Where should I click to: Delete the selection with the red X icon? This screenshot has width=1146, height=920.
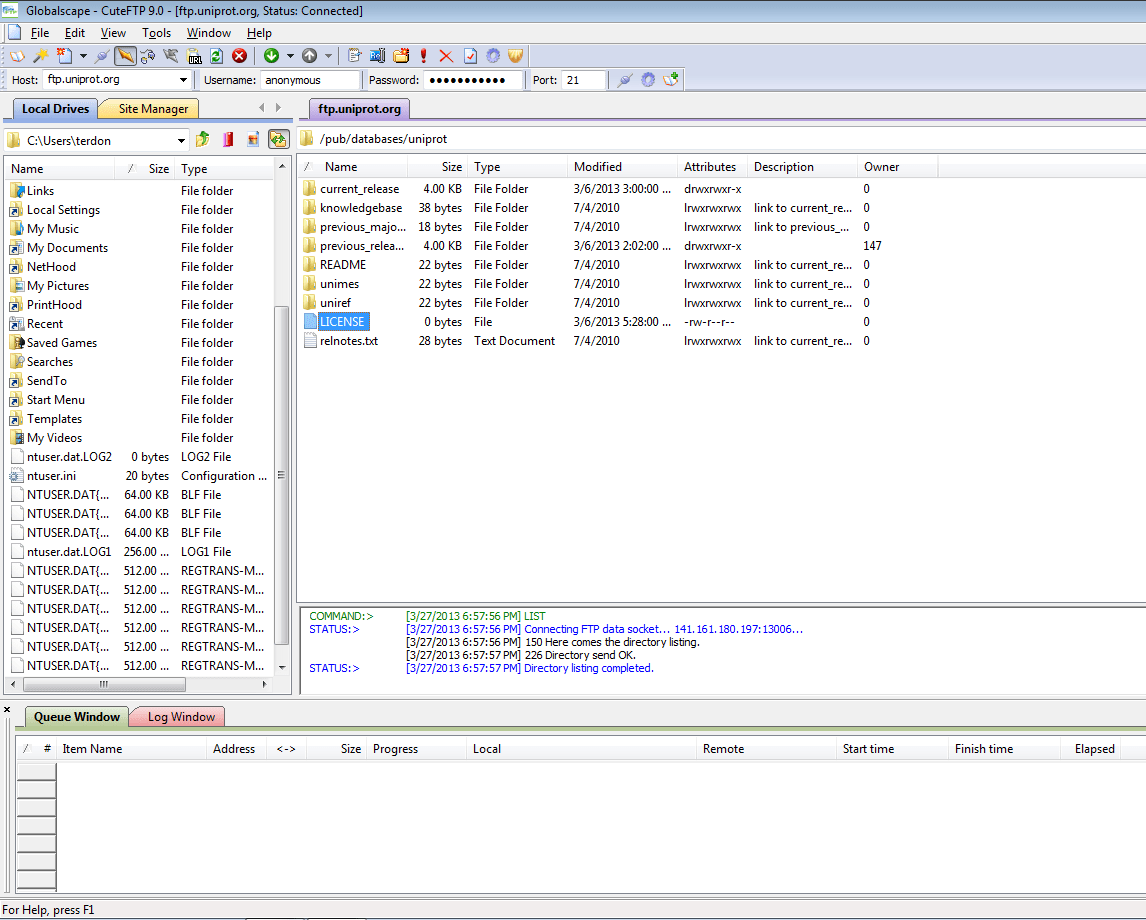pyautogui.click(x=446, y=56)
